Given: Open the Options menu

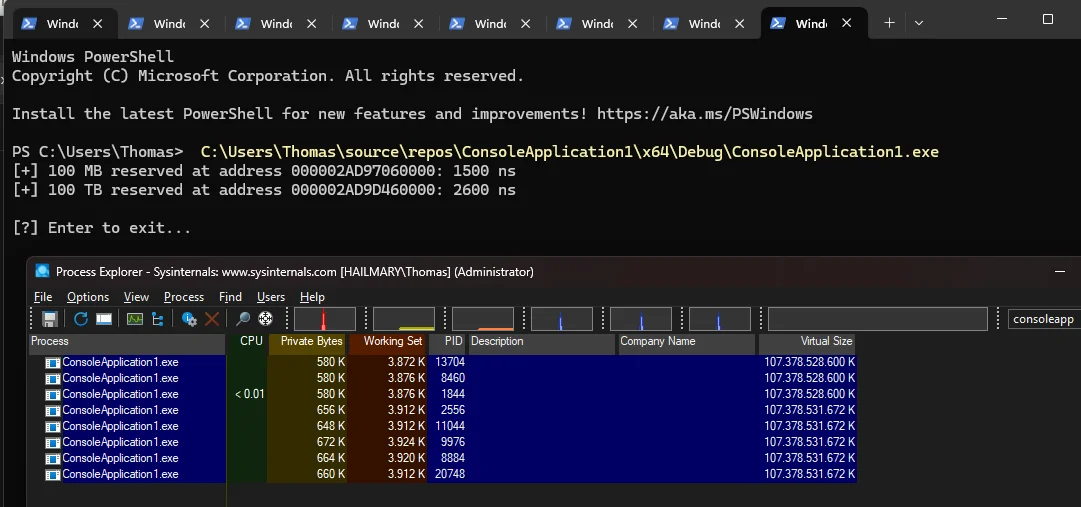Looking at the screenshot, I should pyautogui.click(x=88, y=297).
